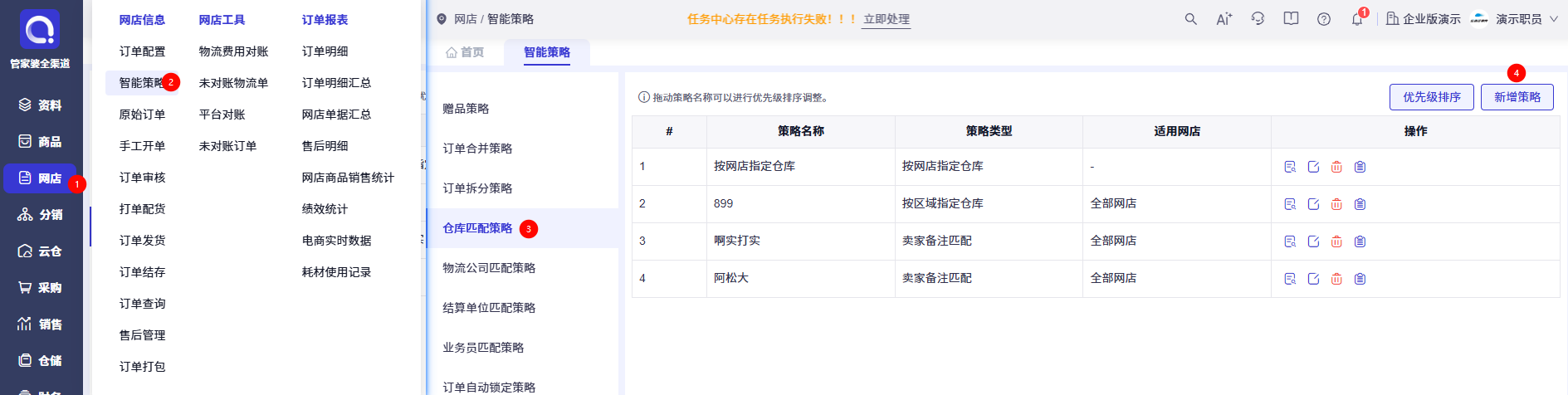Open 订单配置 menu item
Viewport: 1568px width, 395px height.
coord(142,51)
